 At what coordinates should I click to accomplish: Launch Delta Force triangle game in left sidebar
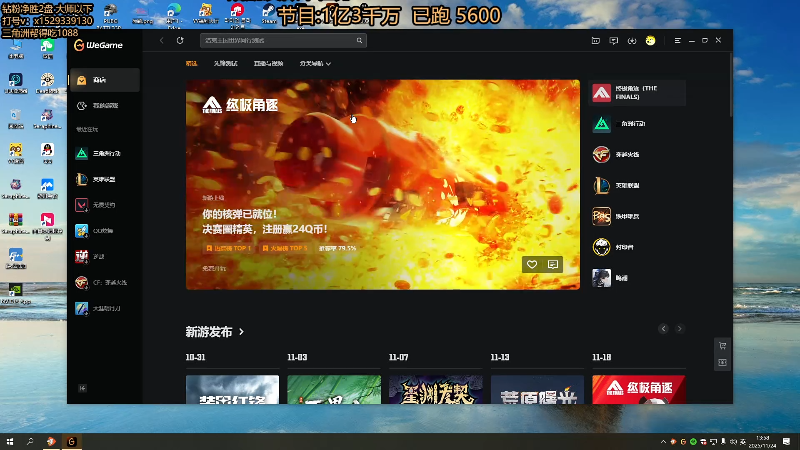pyautogui.click(x=105, y=153)
